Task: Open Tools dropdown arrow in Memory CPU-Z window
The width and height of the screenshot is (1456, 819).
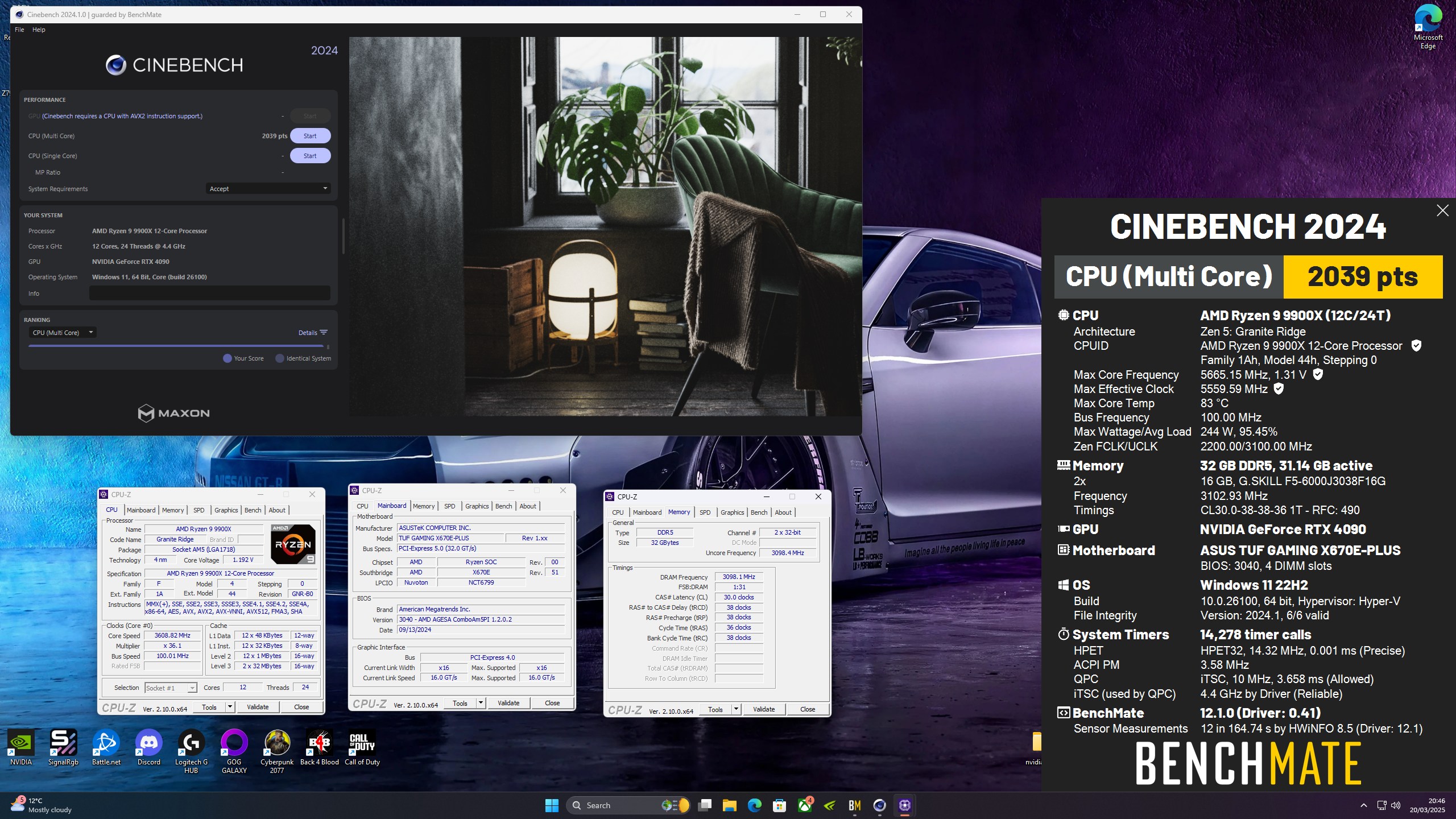Action: click(x=736, y=709)
